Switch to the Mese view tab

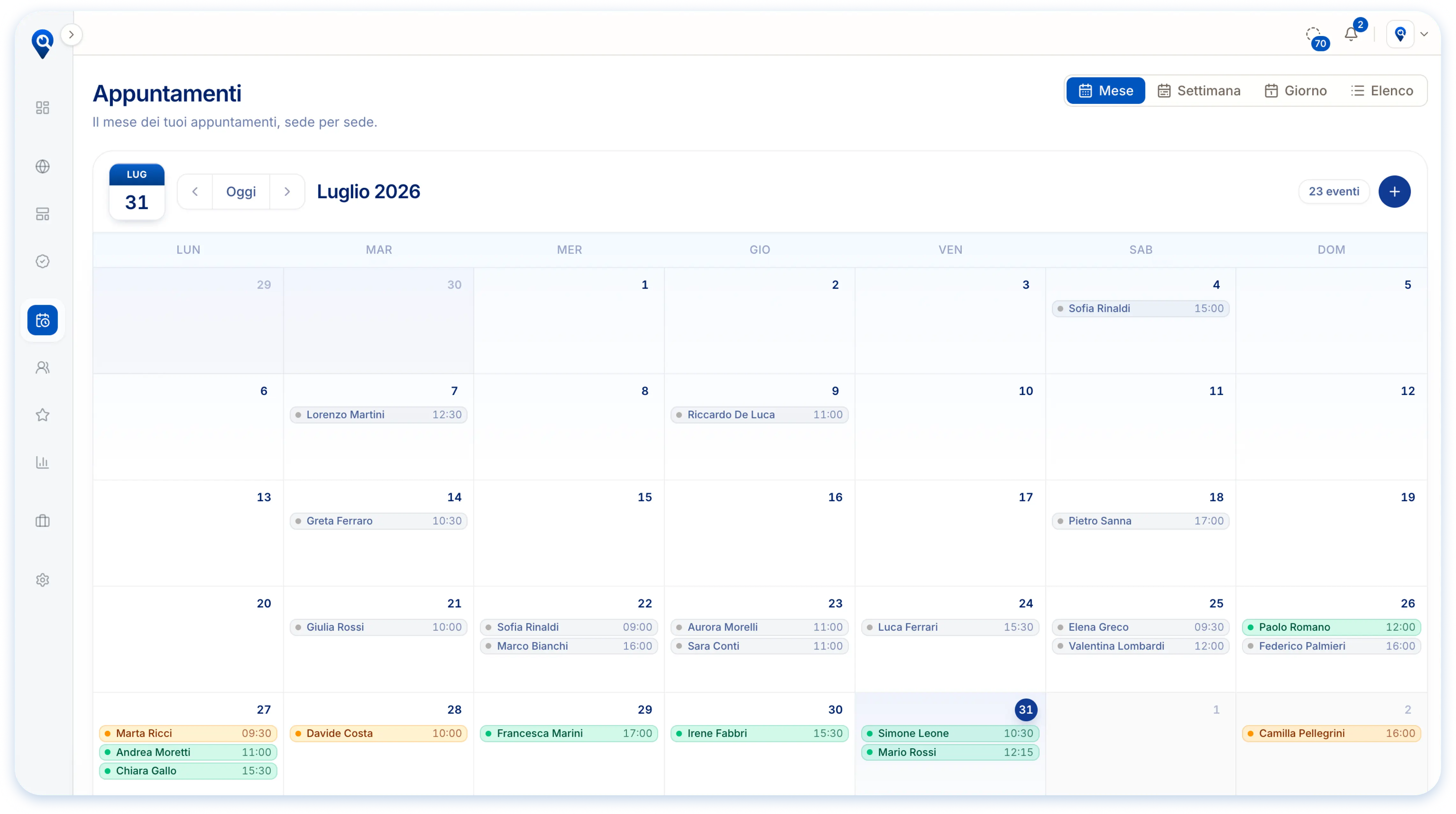coord(1106,91)
